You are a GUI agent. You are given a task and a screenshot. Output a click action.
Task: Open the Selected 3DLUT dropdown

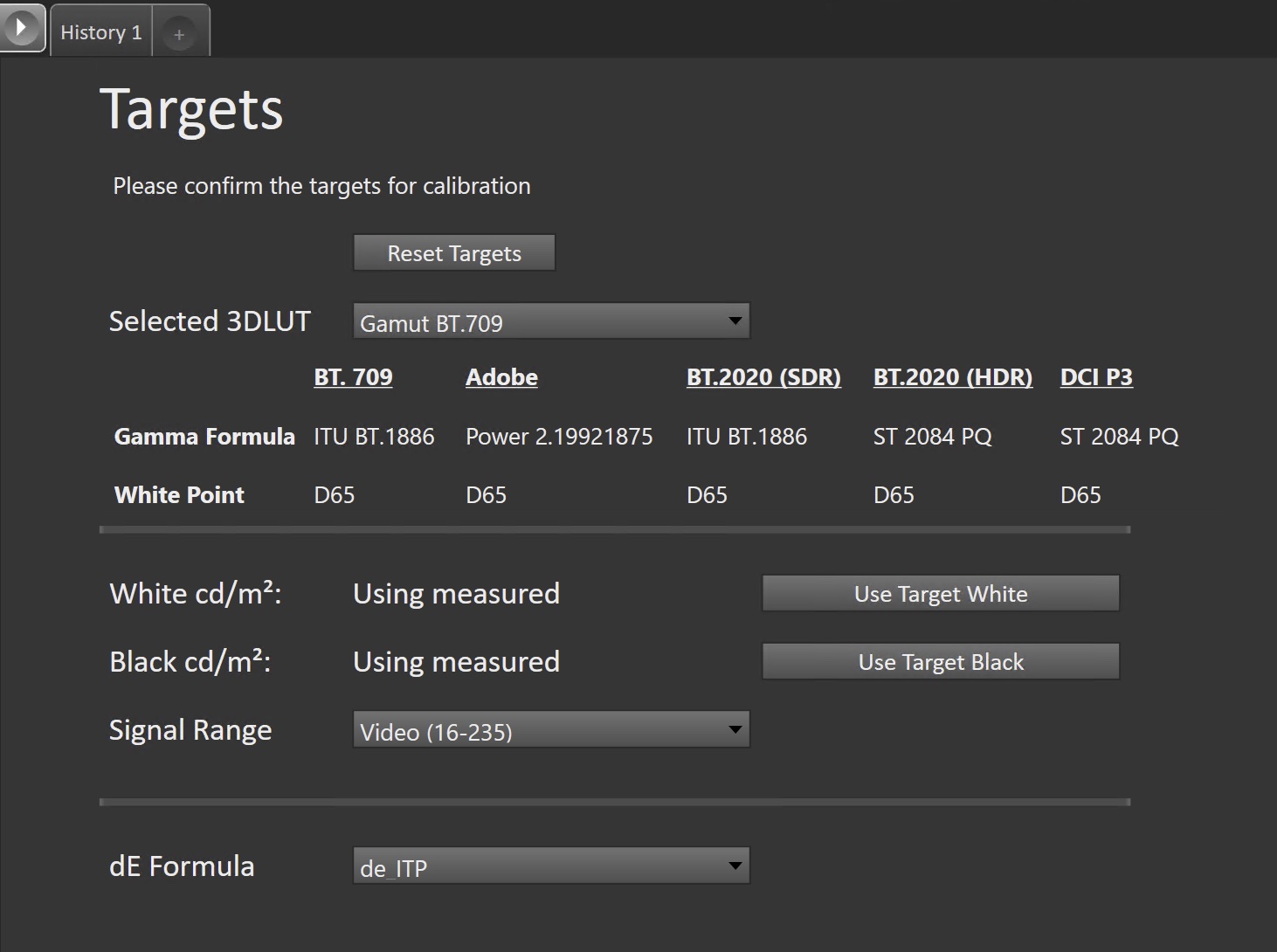pyautogui.click(x=551, y=321)
